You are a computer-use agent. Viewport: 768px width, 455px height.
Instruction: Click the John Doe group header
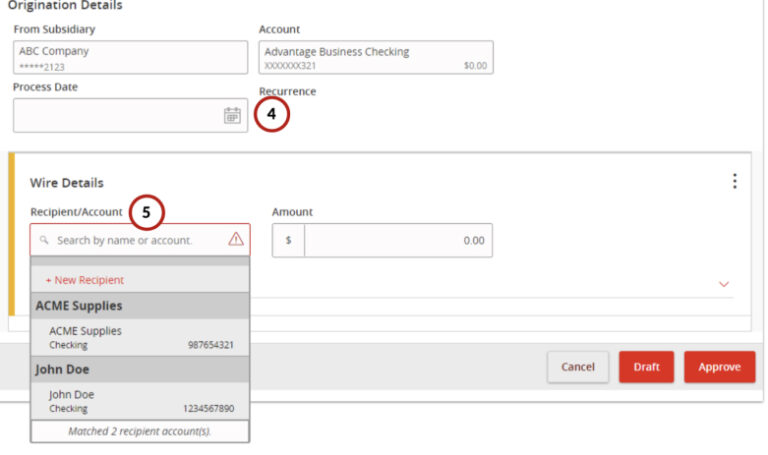point(140,369)
